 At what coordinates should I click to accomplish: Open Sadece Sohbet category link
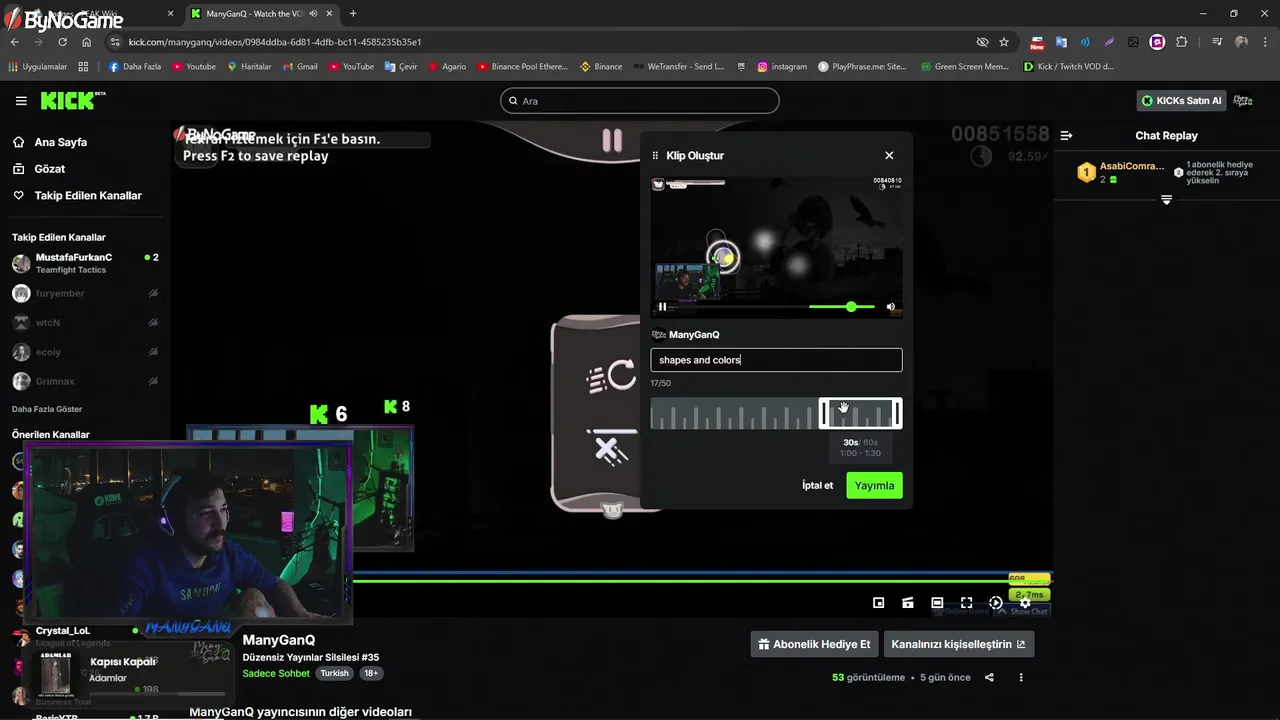pos(276,674)
